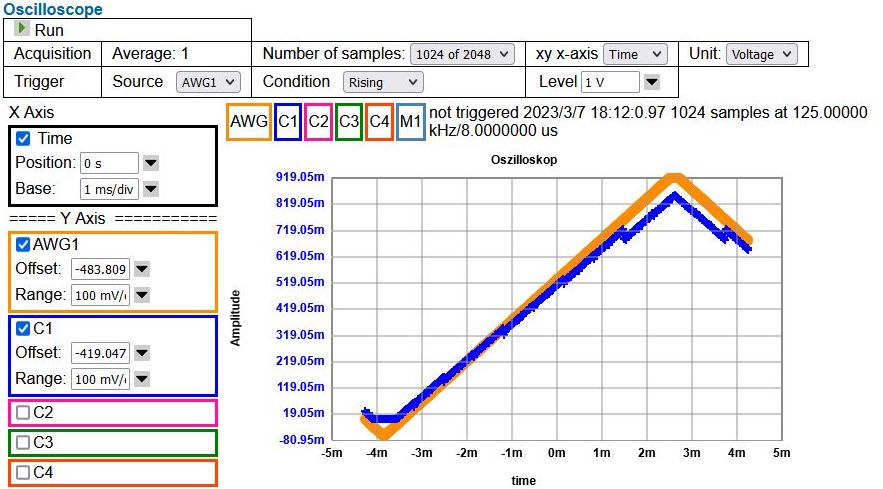Open the Trigger Source AWG1 dropdown

[x=209, y=82]
